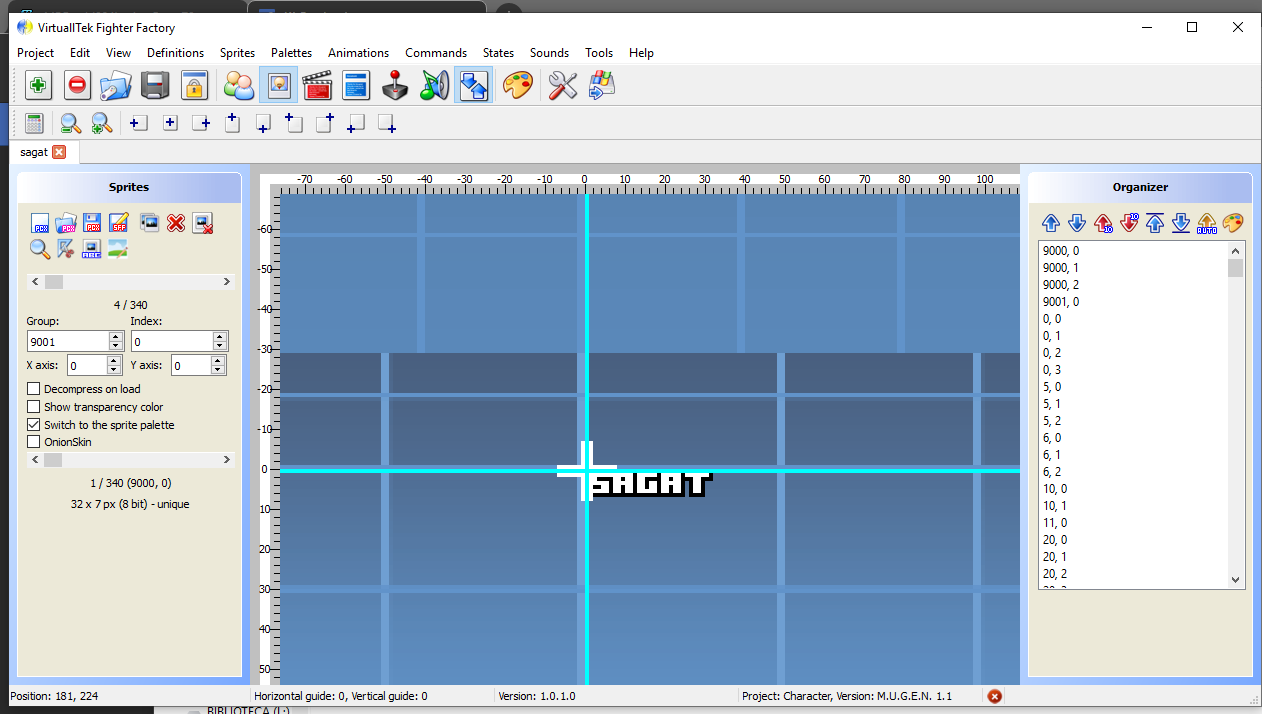The image size is (1262, 714).
Task: Open the Palettes view paint palette toolbar icon
Action: tap(517, 86)
